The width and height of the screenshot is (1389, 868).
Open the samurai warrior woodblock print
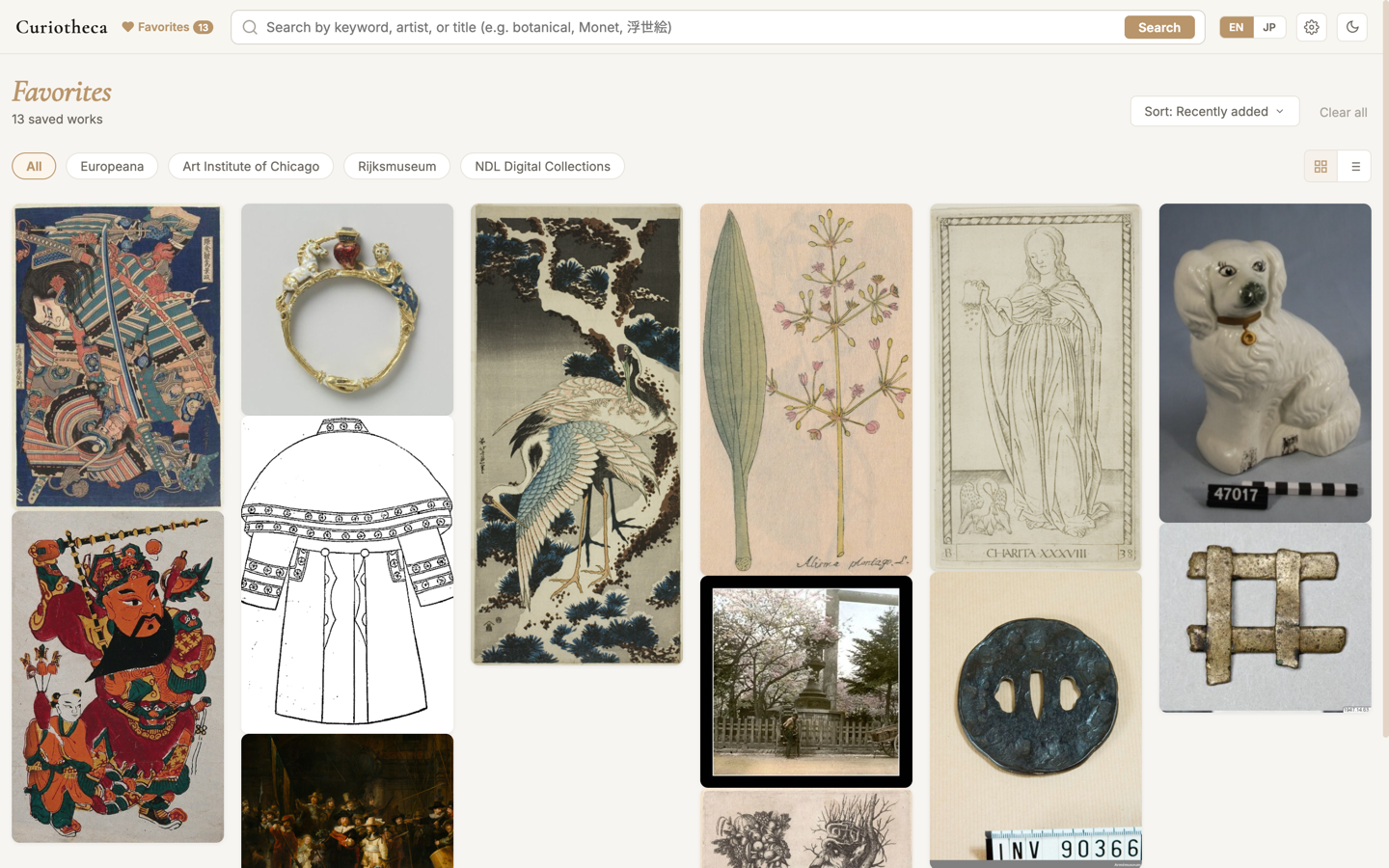(118, 356)
